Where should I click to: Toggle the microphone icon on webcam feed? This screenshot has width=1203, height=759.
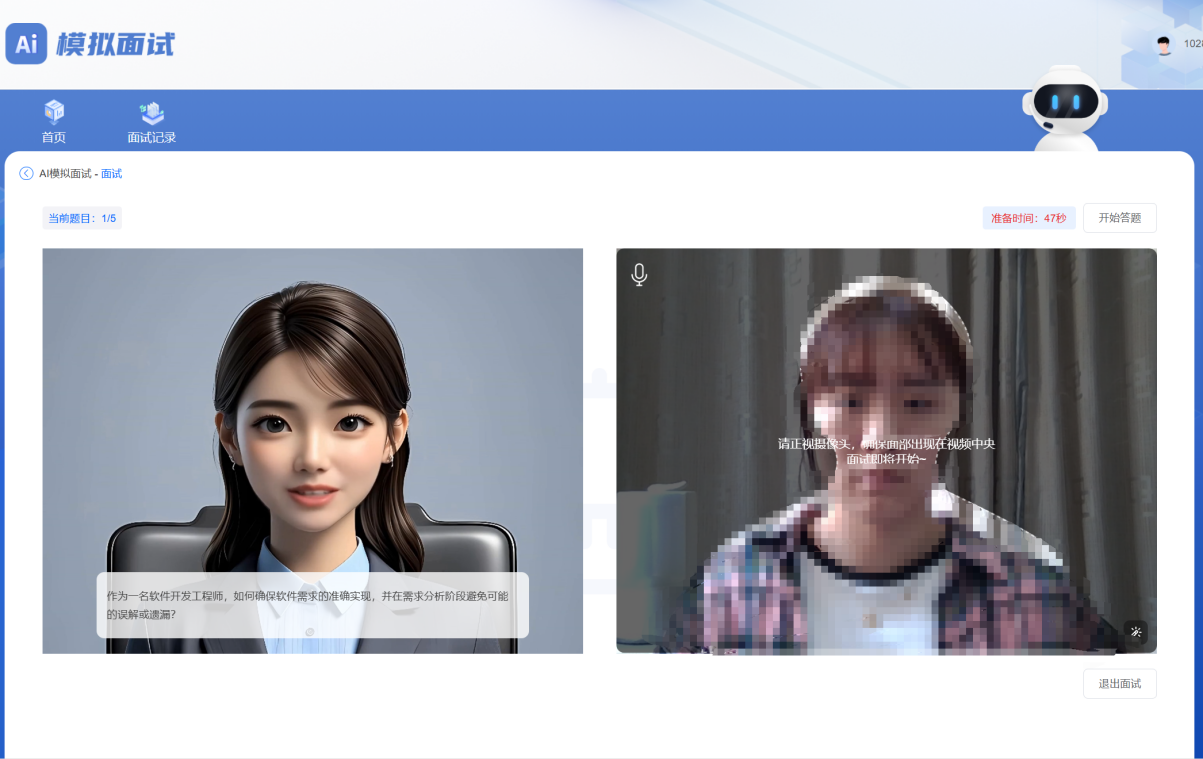(640, 275)
